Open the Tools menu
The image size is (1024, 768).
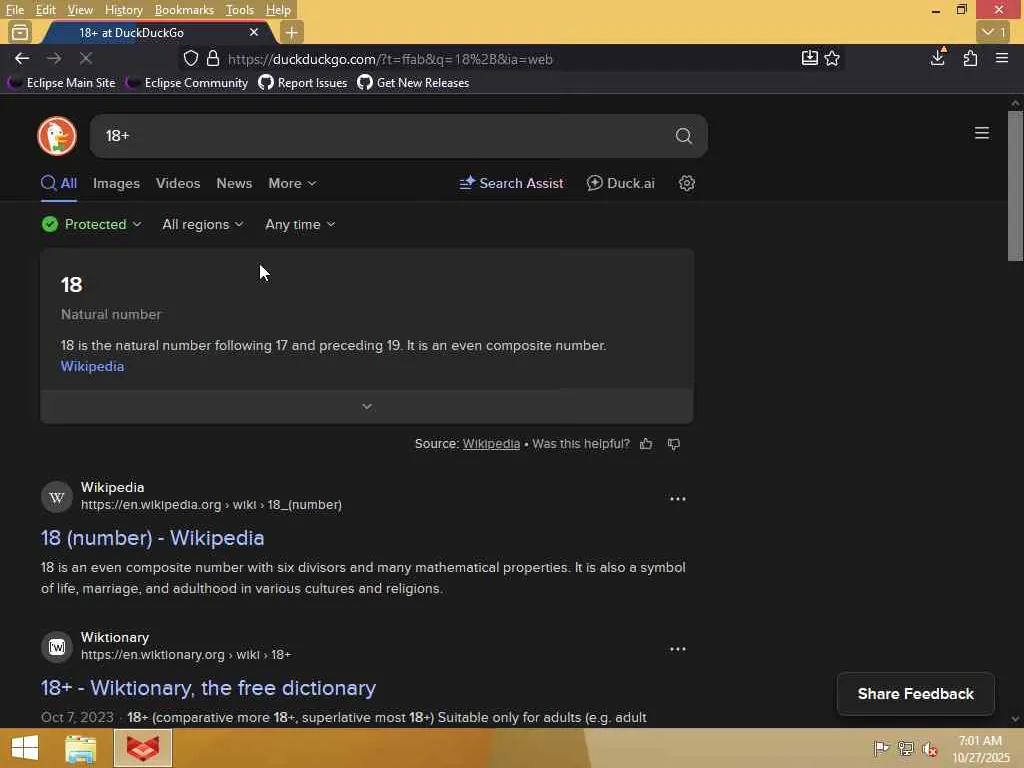239,10
